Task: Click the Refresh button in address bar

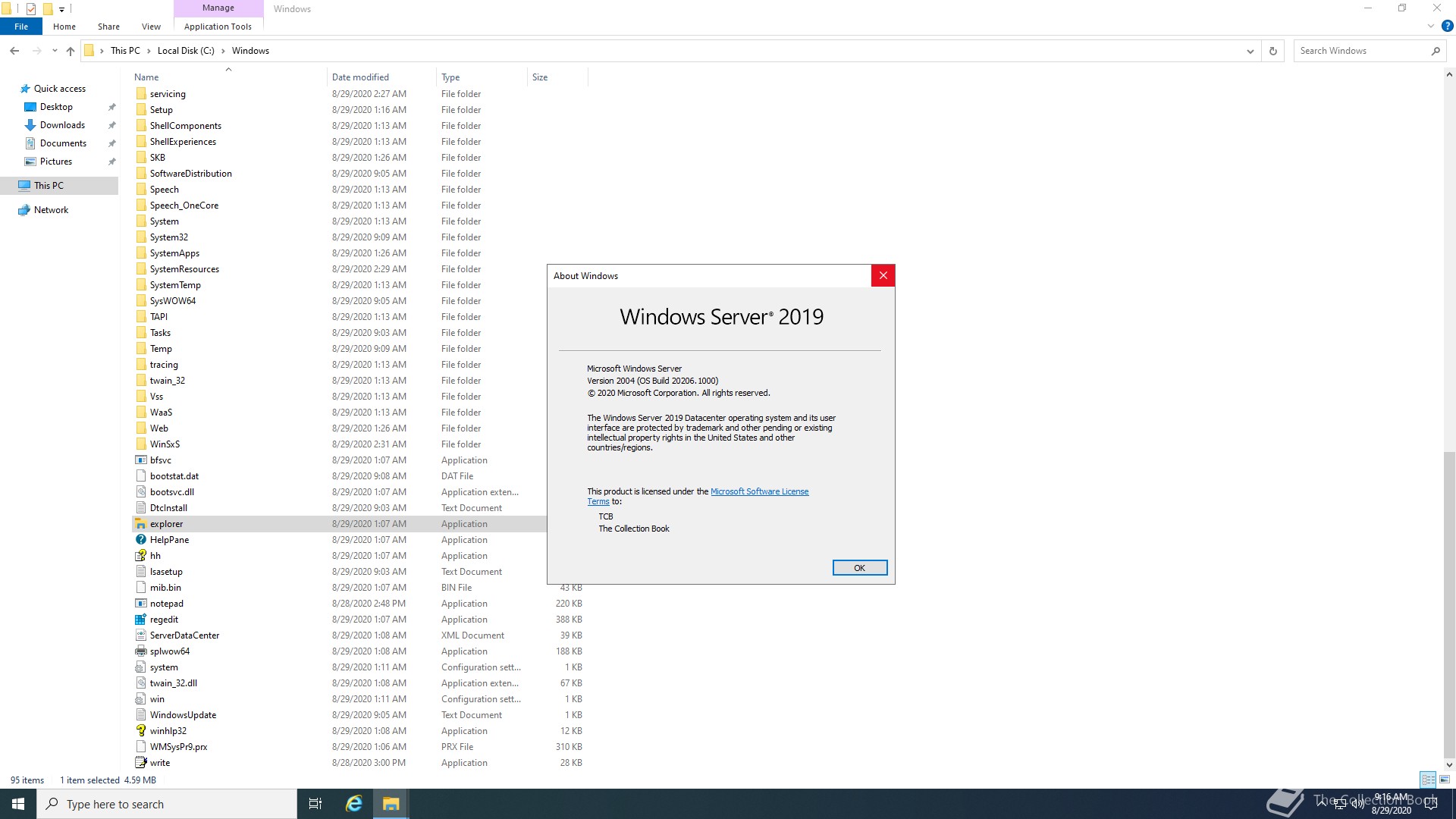Action: pos(1273,51)
